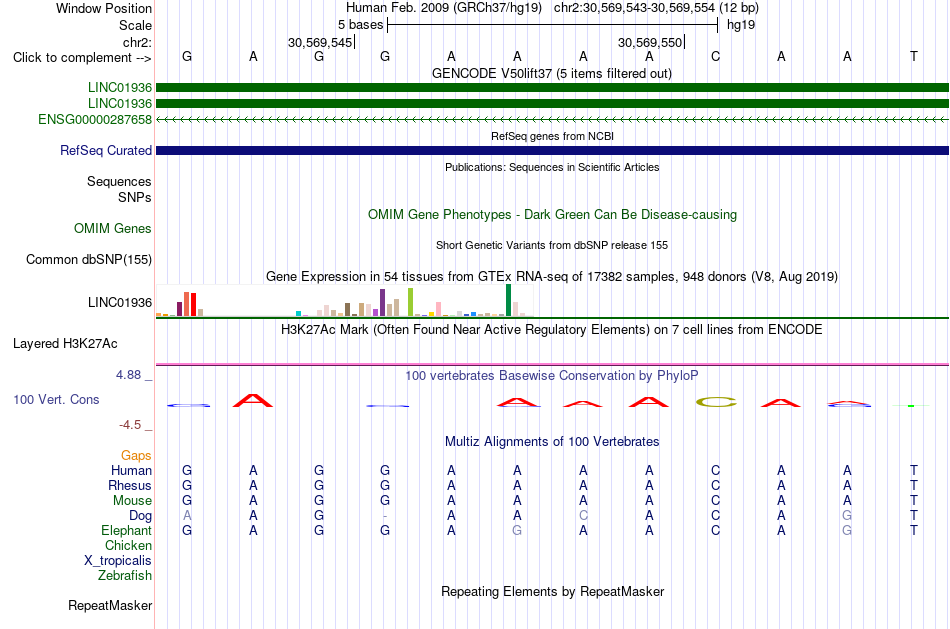Click the Common dbSNP(155) track label
The height and width of the screenshot is (629, 950).
click(x=88, y=259)
